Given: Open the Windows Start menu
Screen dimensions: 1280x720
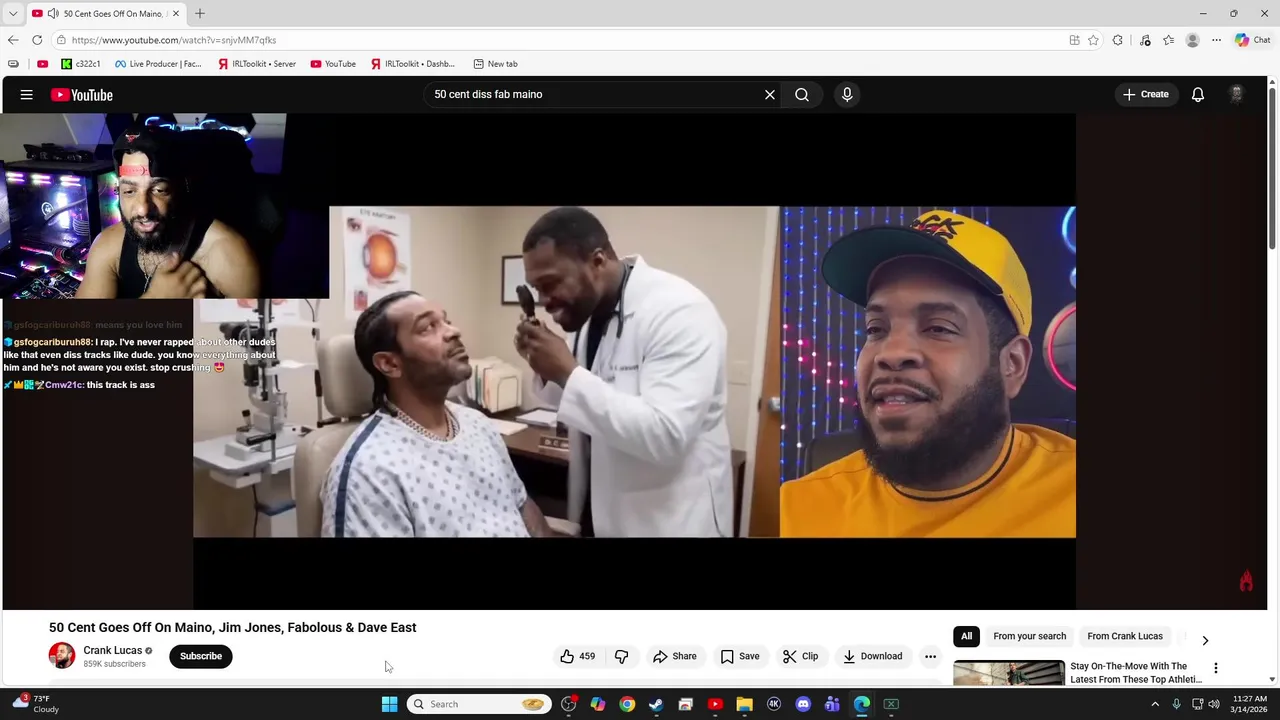Looking at the screenshot, I should pos(389,704).
